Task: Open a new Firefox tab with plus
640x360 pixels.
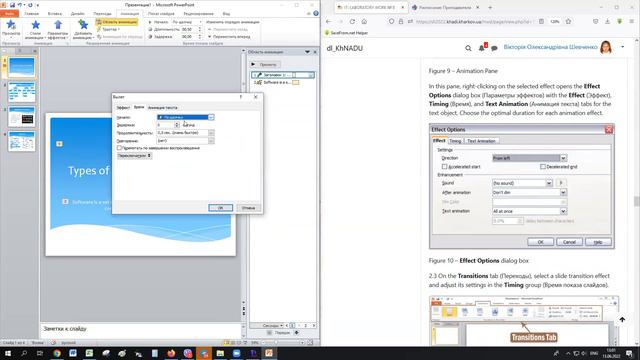Action: pos(490,7)
